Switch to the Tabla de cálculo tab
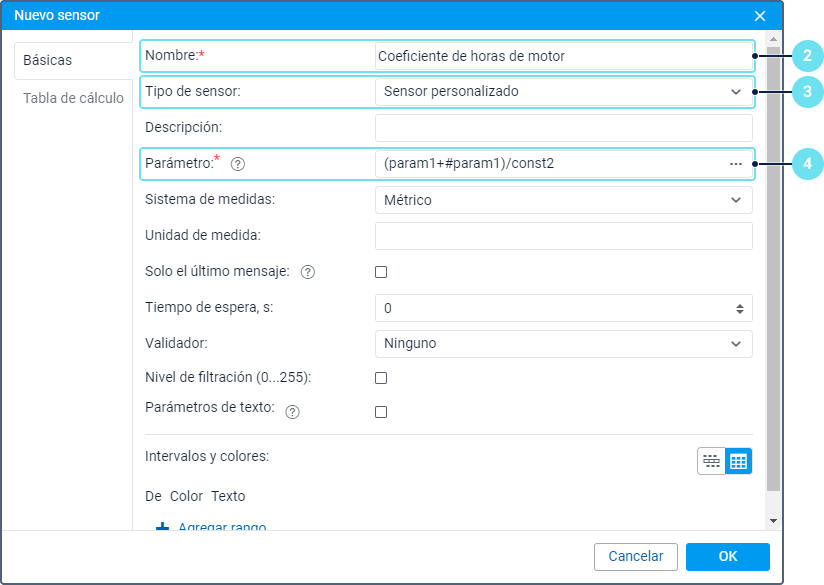The width and height of the screenshot is (824, 585). click(x=73, y=98)
